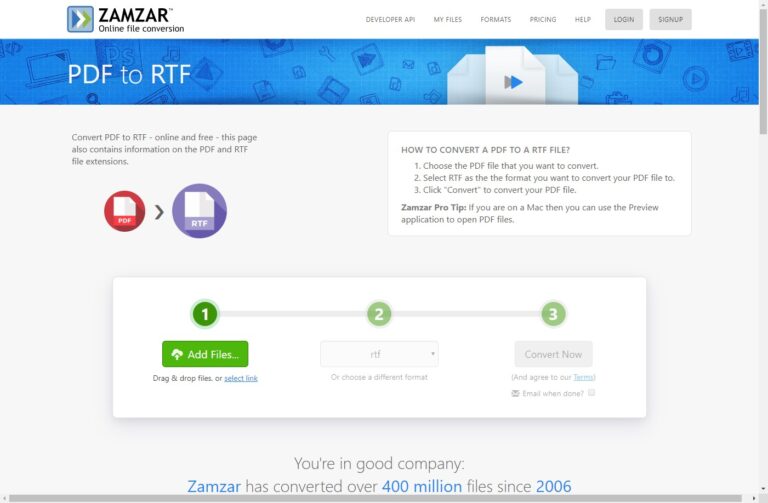Viewport: 768px width, 503px height.
Task: Click the 'Zamzar Pro Tip:' text
Action: point(433,208)
